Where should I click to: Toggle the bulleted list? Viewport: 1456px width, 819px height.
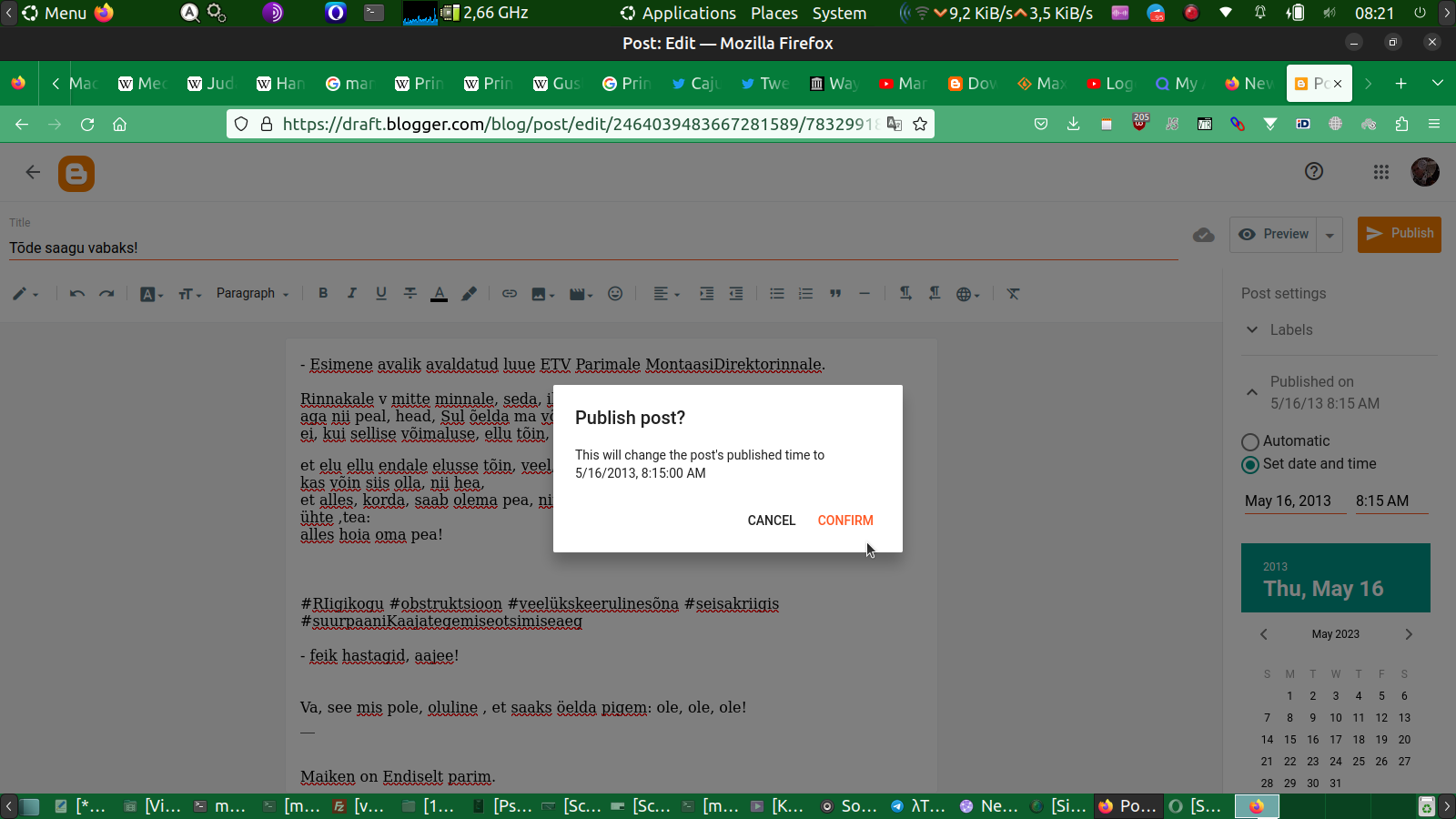(x=777, y=293)
